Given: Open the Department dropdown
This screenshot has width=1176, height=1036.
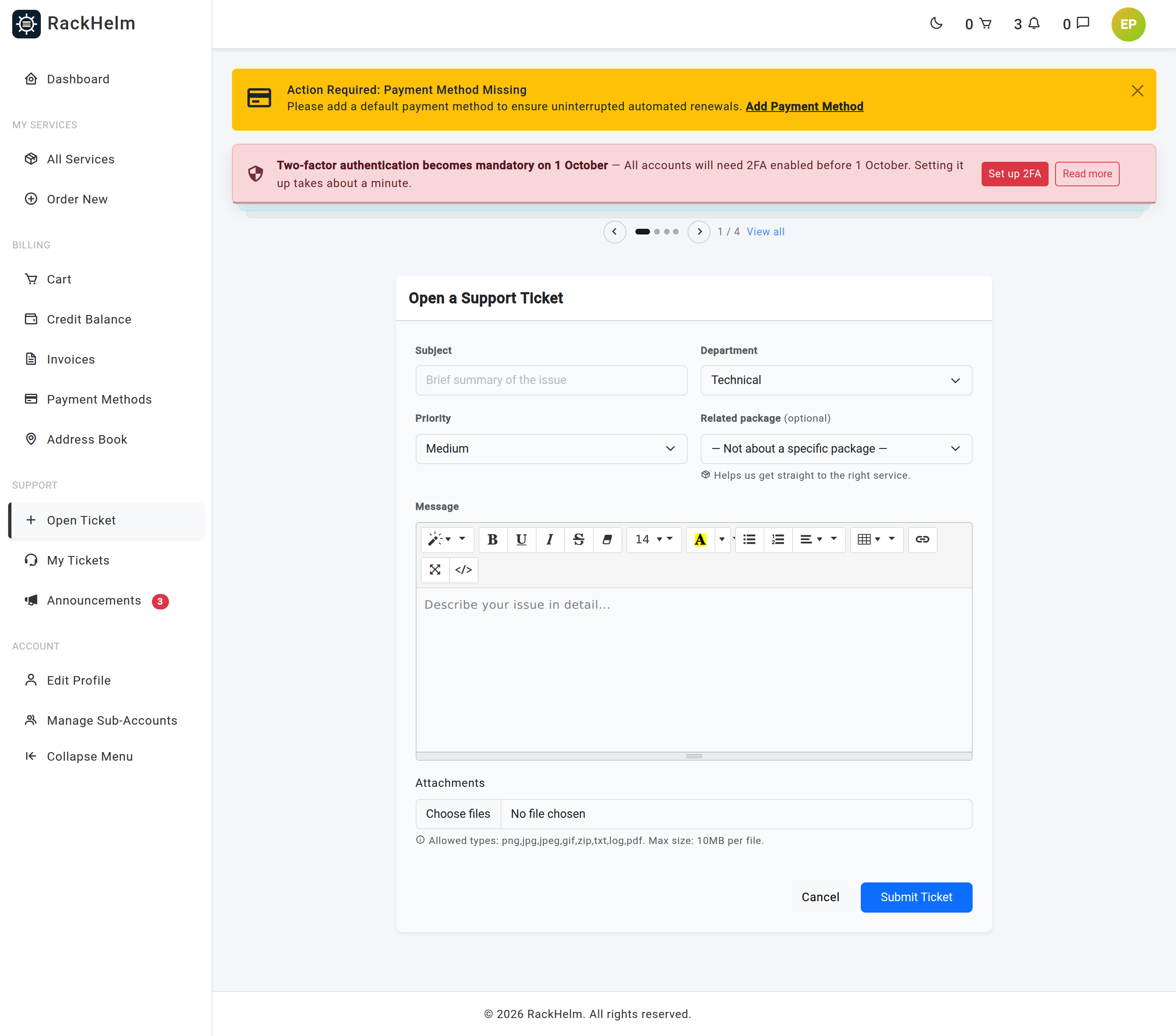Looking at the screenshot, I should pyautogui.click(x=836, y=380).
